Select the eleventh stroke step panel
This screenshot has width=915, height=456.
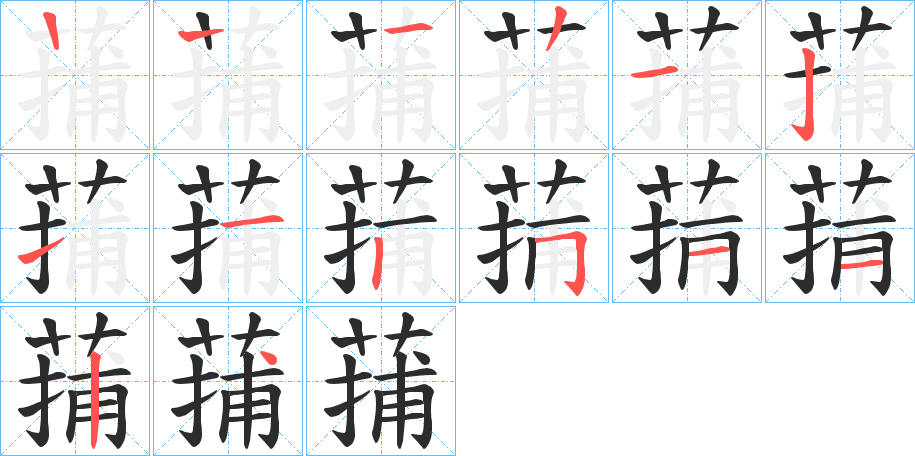(x=687, y=228)
